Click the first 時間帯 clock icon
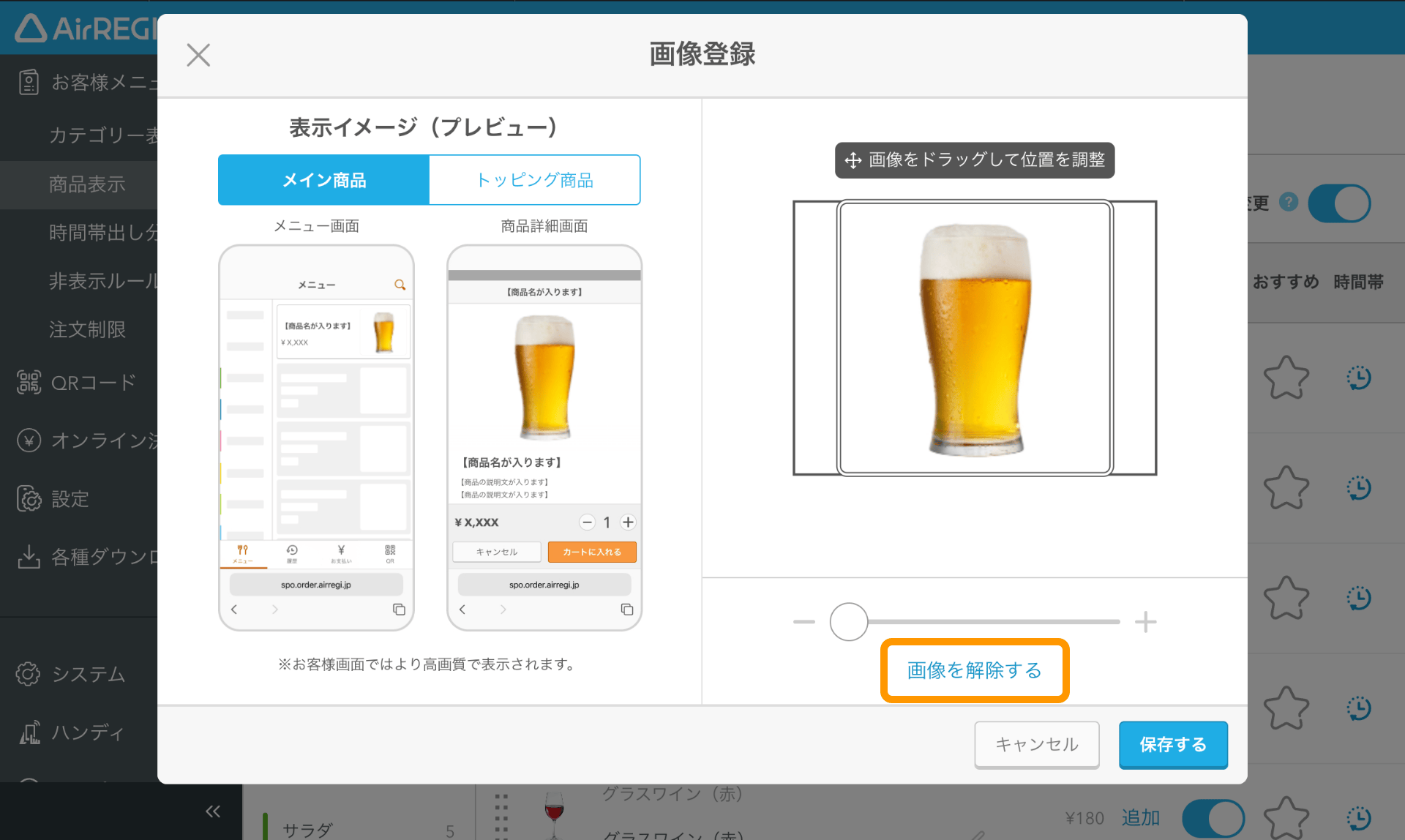Screen dimensions: 1405x840 click(x=1359, y=378)
